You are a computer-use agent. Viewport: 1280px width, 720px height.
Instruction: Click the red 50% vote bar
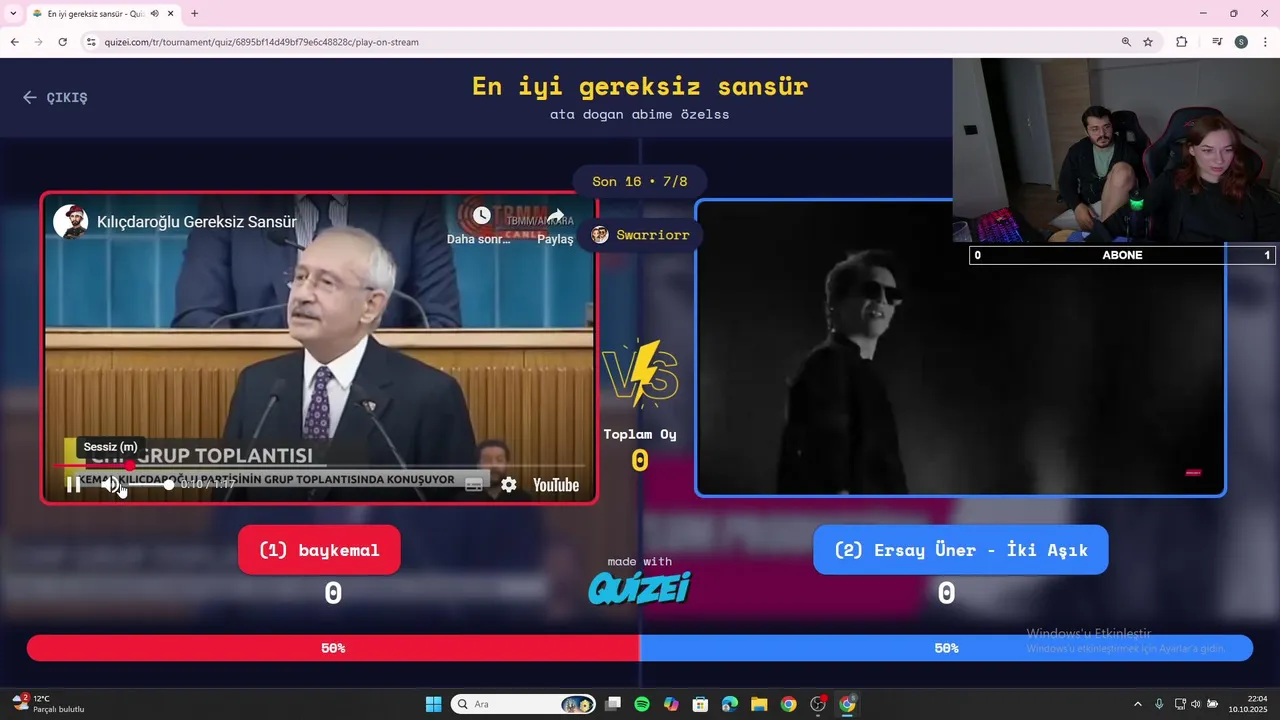point(333,648)
